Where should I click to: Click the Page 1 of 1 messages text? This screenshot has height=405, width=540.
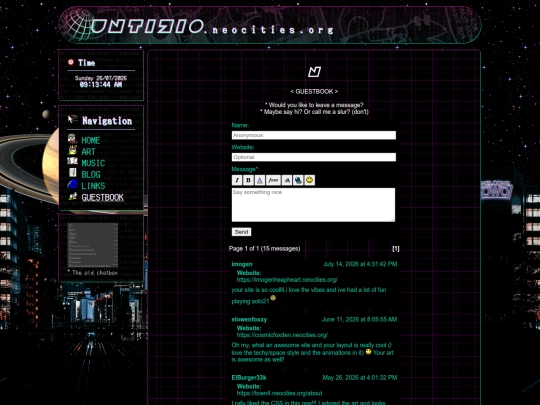pyautogui.click(x=264, y=249)
